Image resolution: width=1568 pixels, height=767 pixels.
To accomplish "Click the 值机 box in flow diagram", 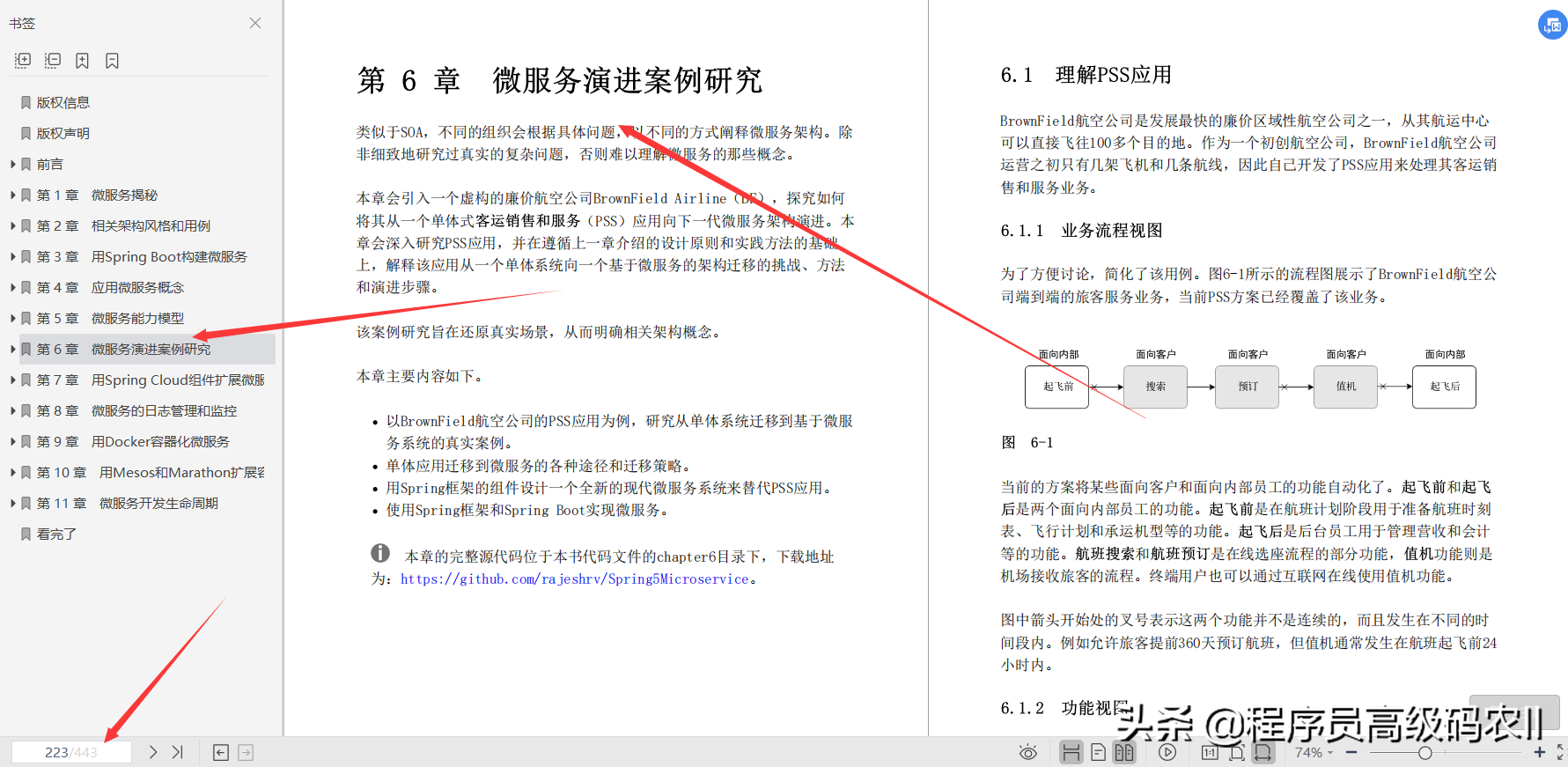I will coord(1345,387).
